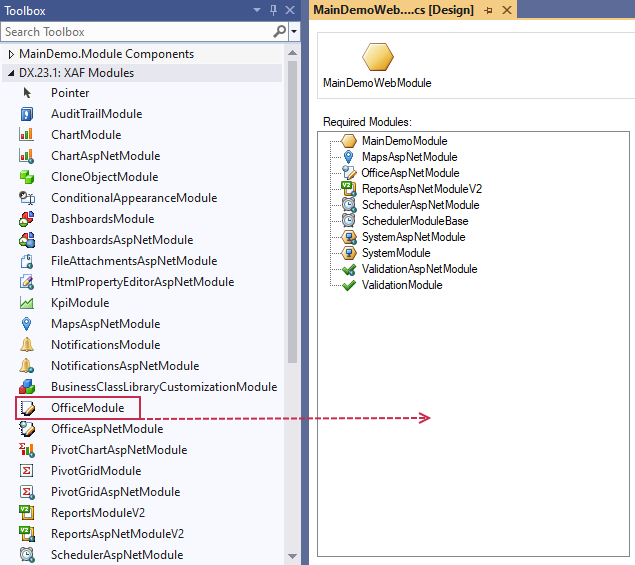Viewport: 635px width, 565px height.
Task: Click the Toolbox scrollbar down arrow
Action: coord(292,556)
